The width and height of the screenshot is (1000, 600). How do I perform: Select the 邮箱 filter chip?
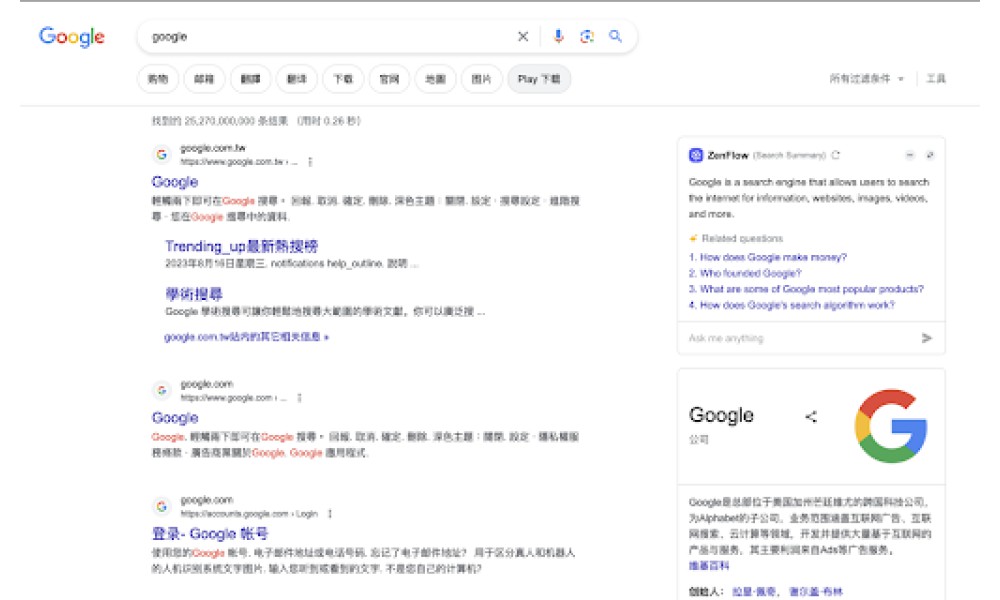(204, 79)
